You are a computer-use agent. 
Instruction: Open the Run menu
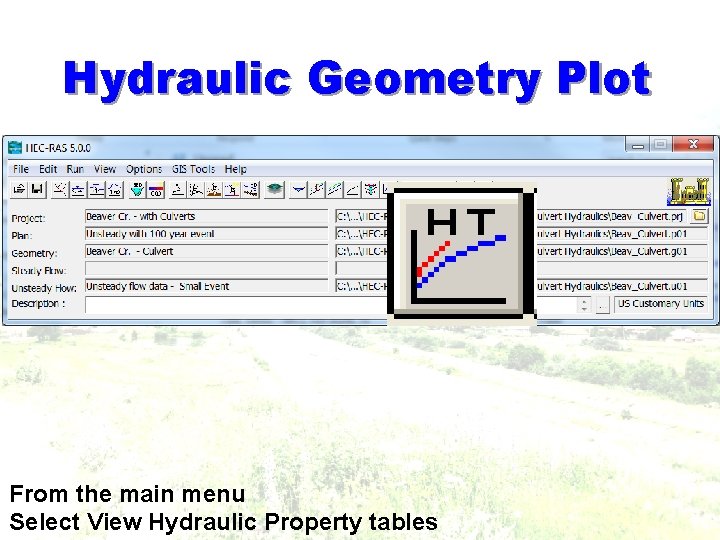[x=75, y=169]
